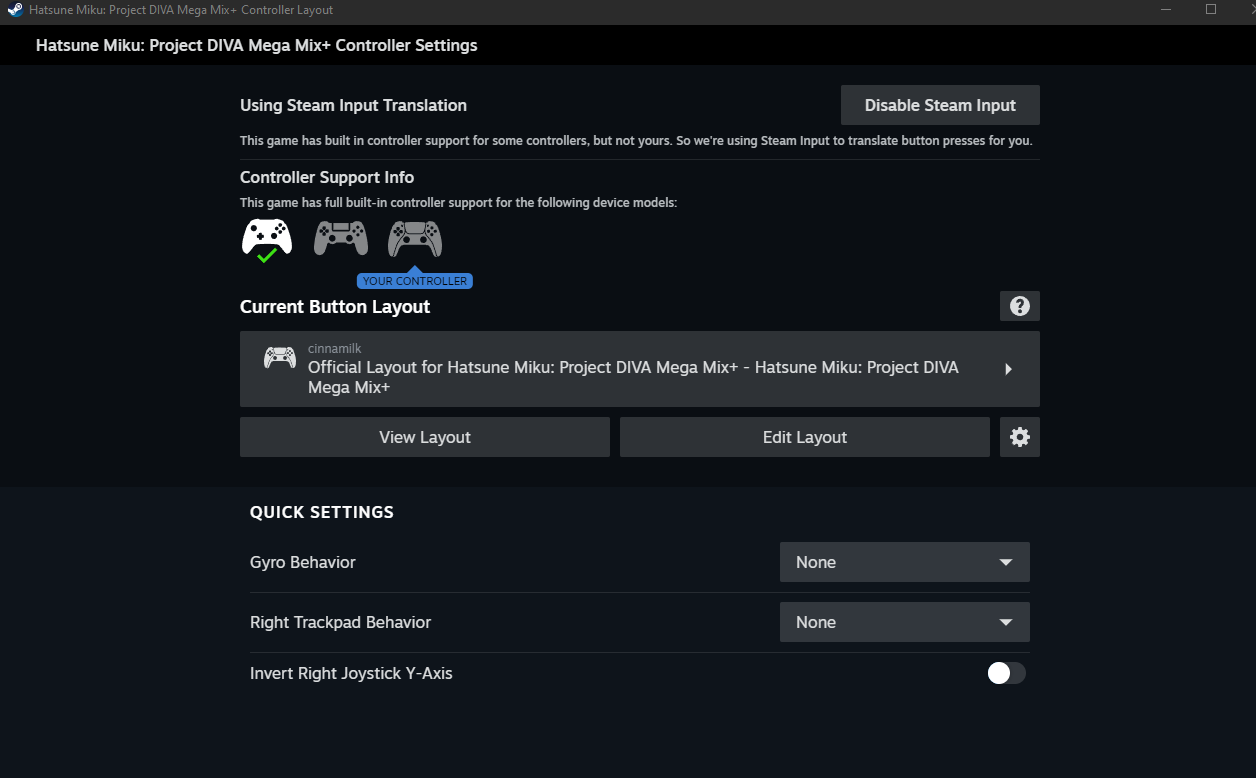Open the question mark help button

click(x=1020, y=306)
